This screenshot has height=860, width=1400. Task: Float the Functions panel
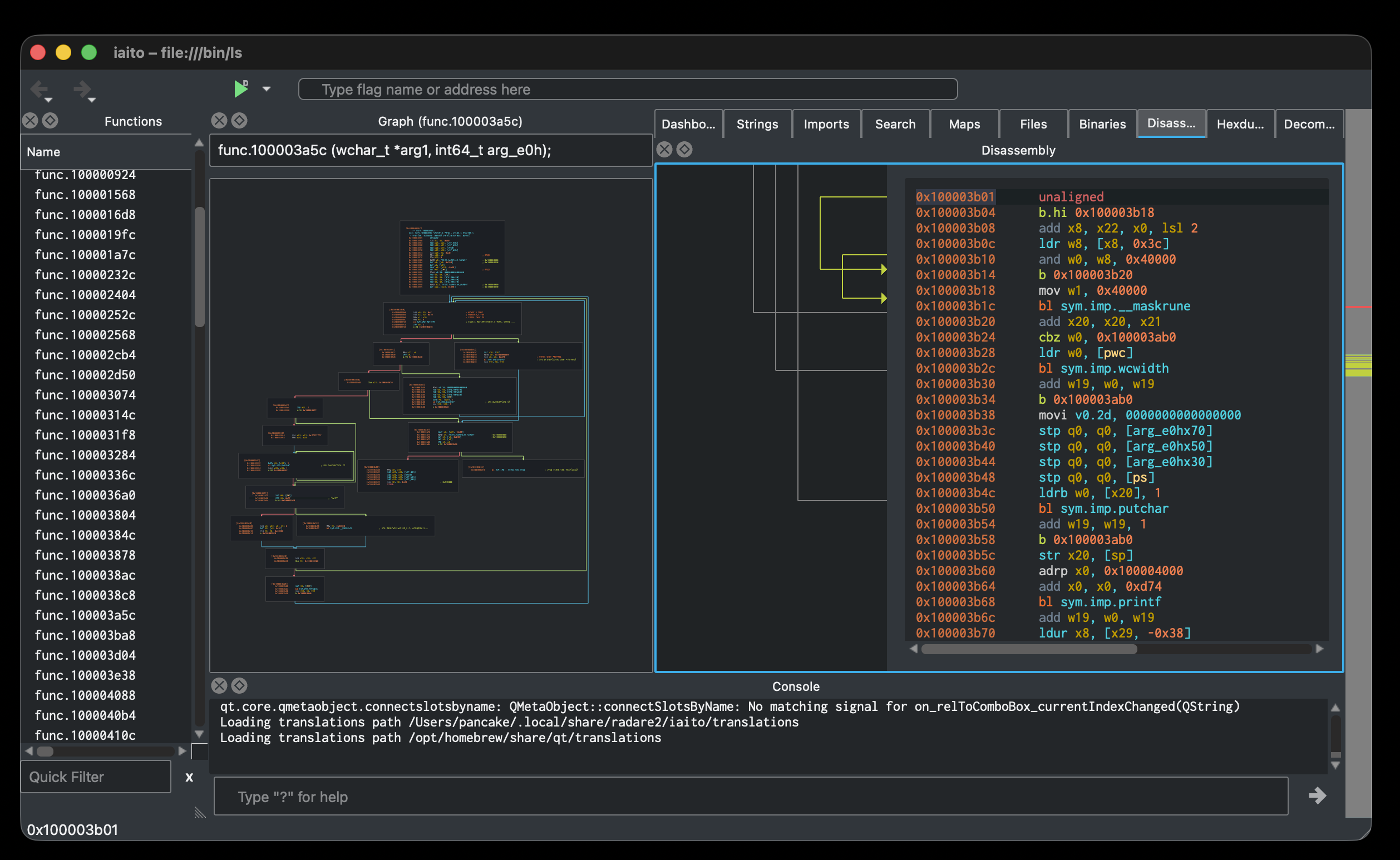point(50,121)
